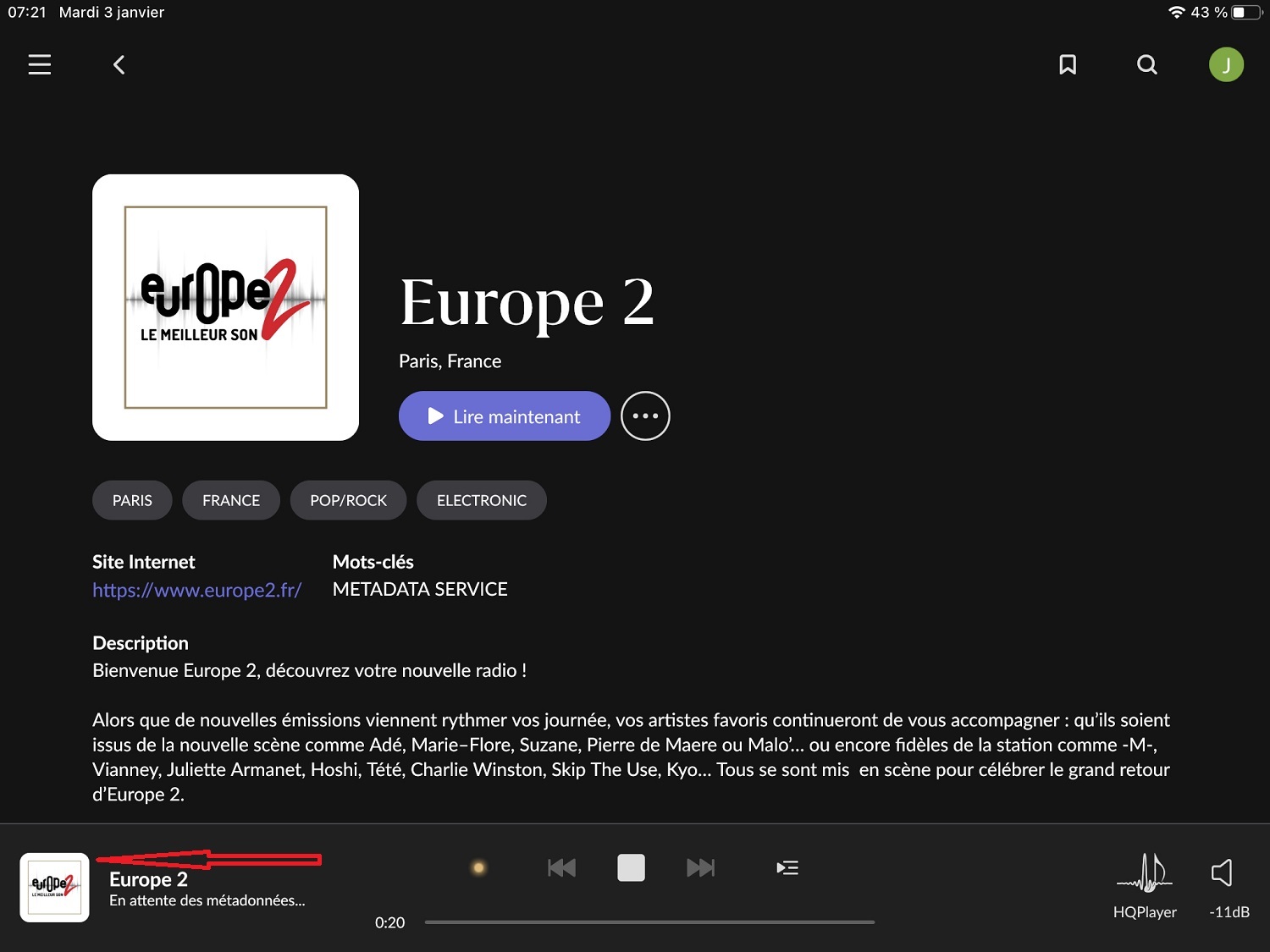This screenshot has height=952, width=1270.
Task: Click Lire maintenant to play station
Action: point(505,415)
